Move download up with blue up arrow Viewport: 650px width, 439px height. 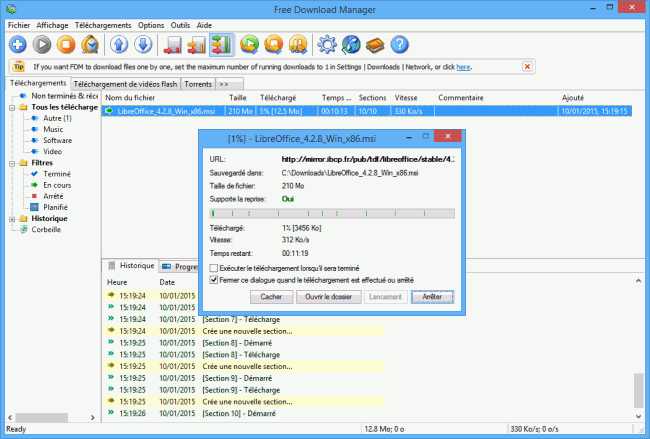[119, 44]
